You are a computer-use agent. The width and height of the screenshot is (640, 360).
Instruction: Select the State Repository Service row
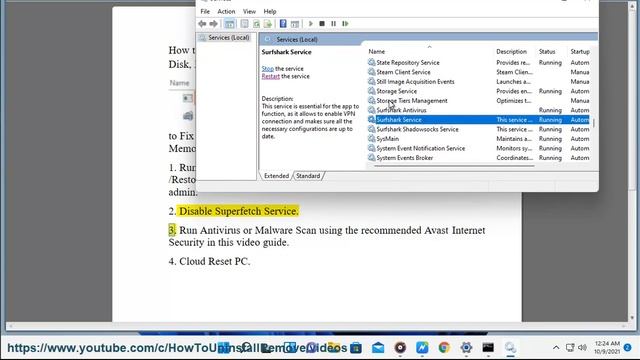478,62
